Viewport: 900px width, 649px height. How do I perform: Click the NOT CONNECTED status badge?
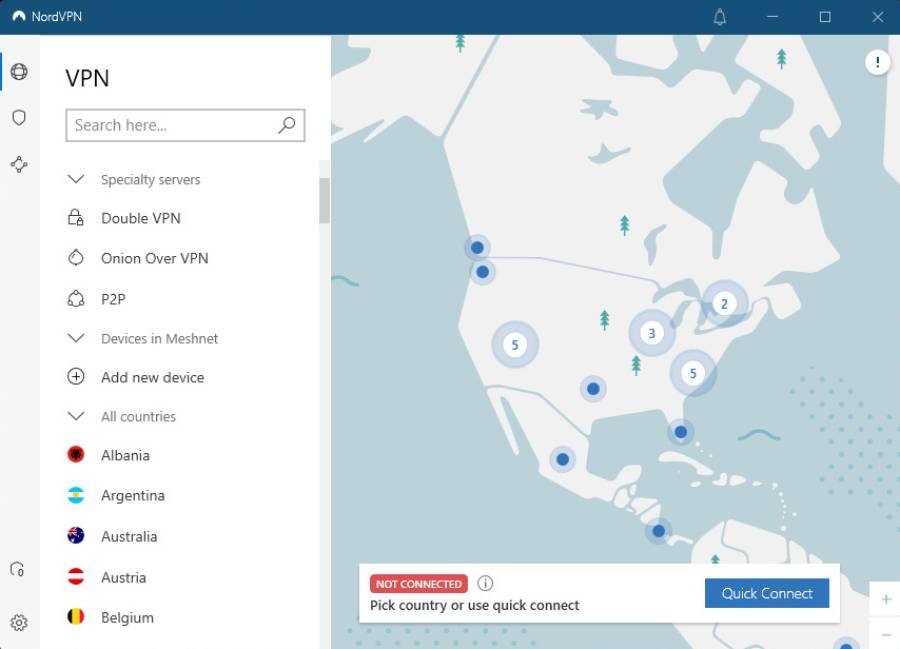pyautogui.click(x=418, y=584)
